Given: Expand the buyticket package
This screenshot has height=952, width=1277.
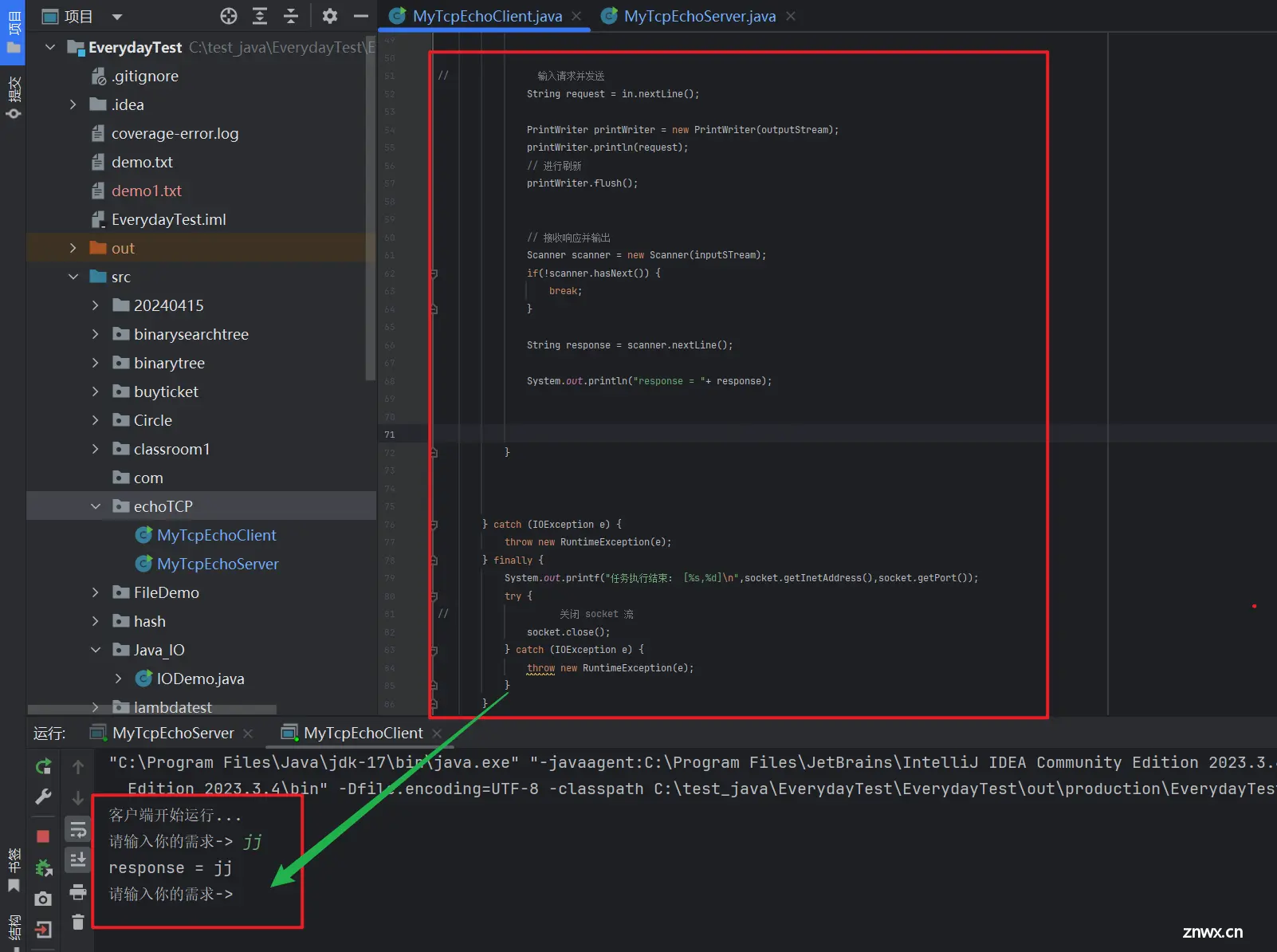Looking at the screenshot, I should click(95, 391).
